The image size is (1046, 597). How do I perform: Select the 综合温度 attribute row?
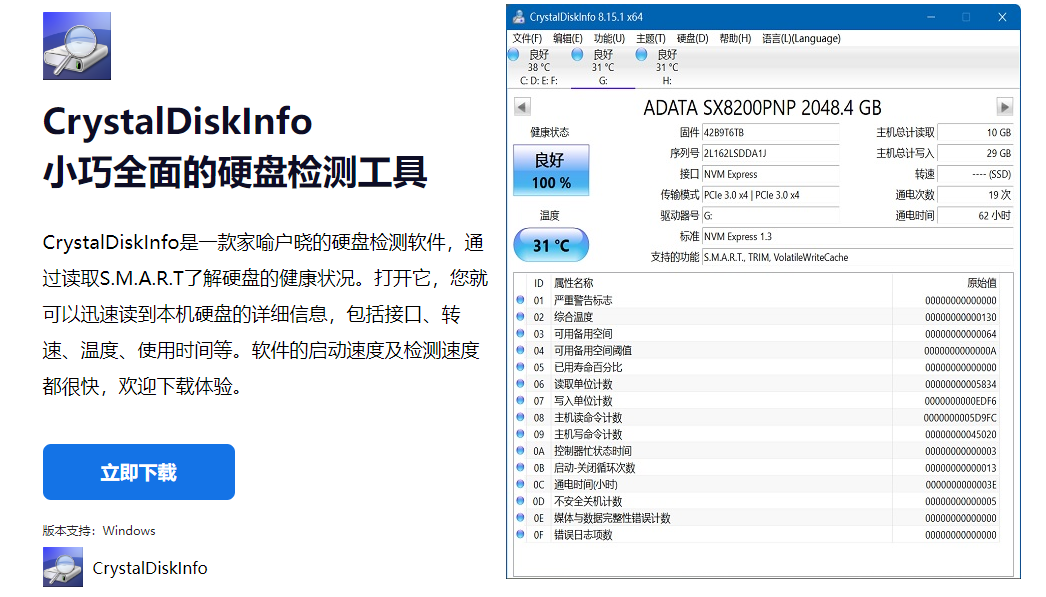756,317
